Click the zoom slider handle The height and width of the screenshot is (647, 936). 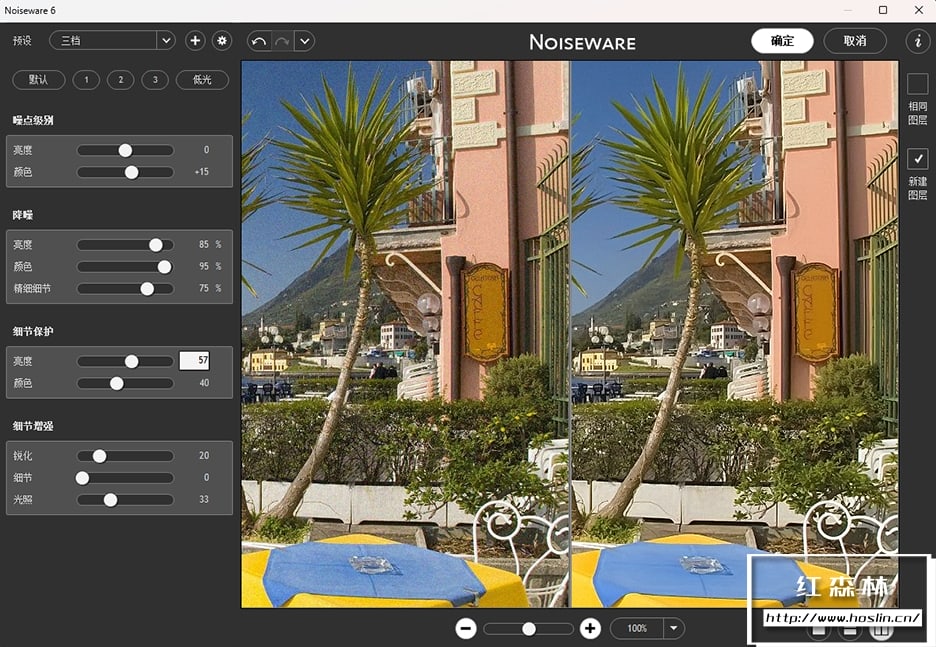[x=528, y=628]
